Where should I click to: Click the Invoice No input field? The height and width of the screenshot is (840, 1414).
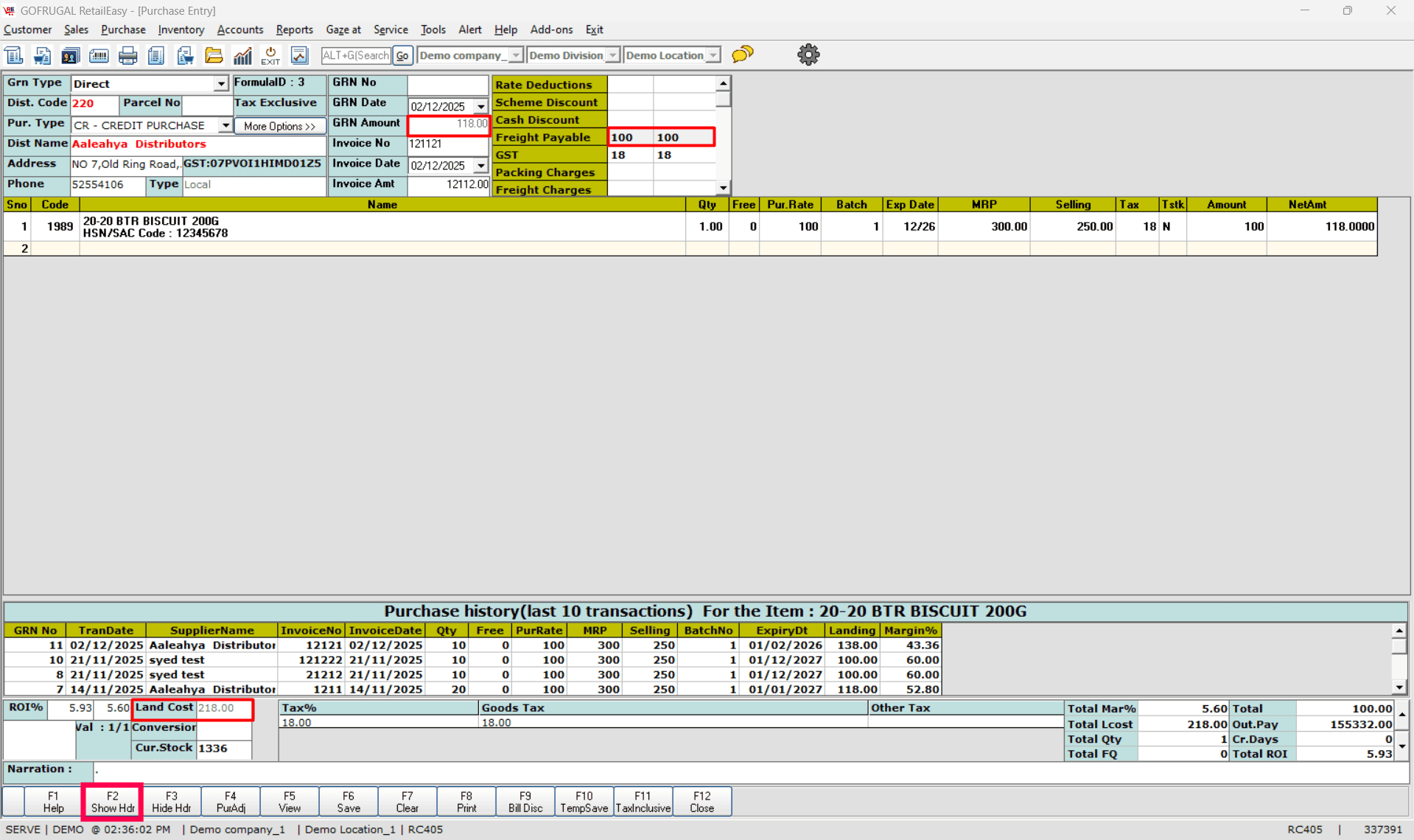pyautogui.click(x=447, y=144)
